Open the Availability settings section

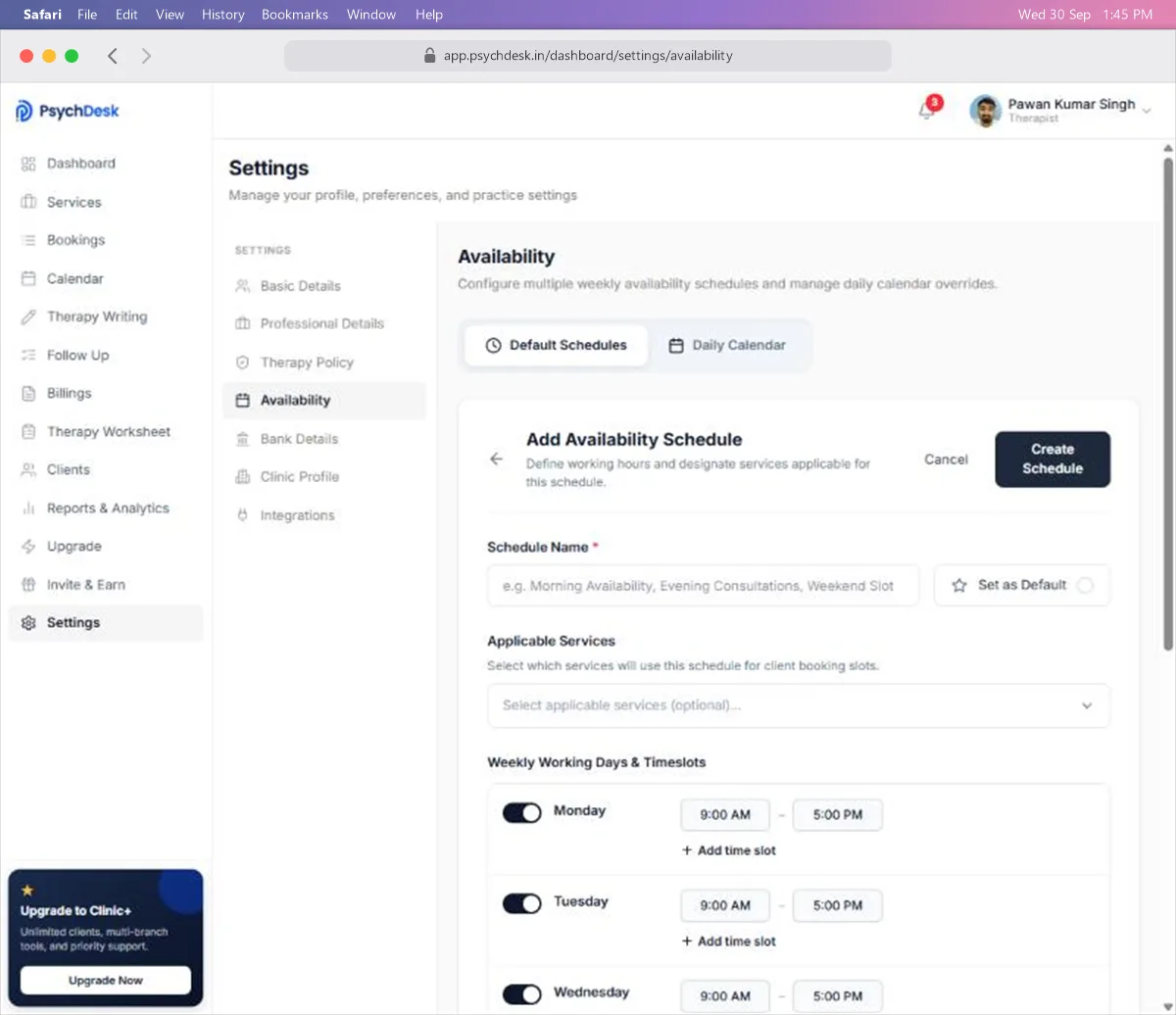pyautogui.click(x=324, y=401)
